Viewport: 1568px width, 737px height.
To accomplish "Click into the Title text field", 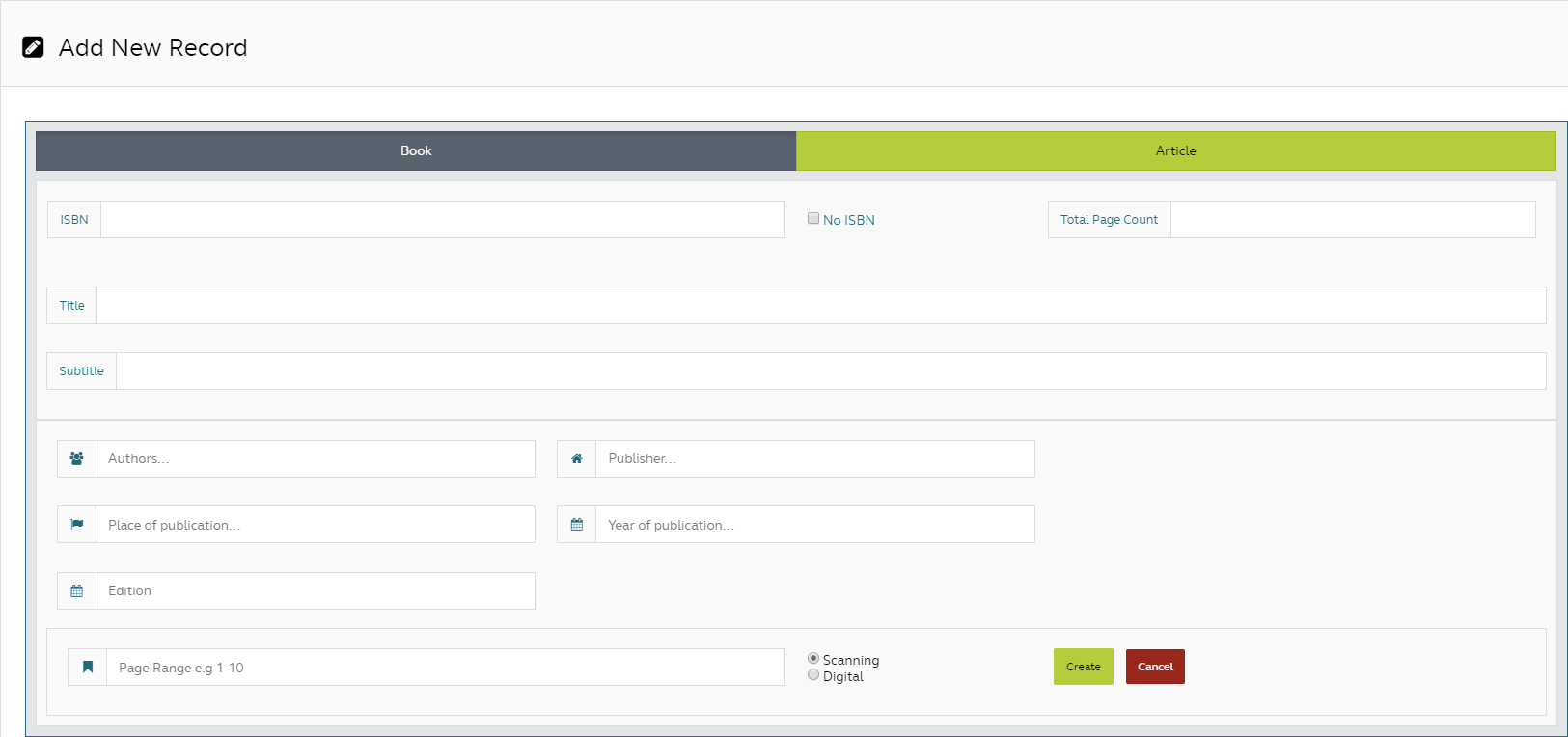I will [x=820, y=306].
